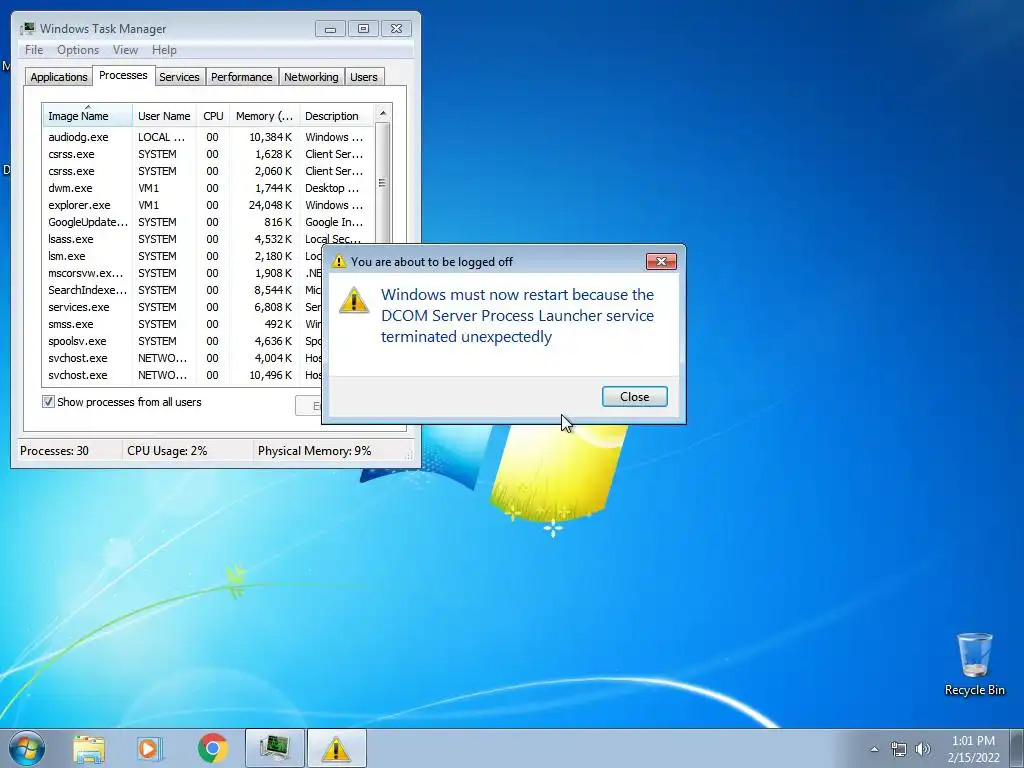
Task: Select GoogleUpdate process row
Action: pyautogui.click(x=209, y=222)
